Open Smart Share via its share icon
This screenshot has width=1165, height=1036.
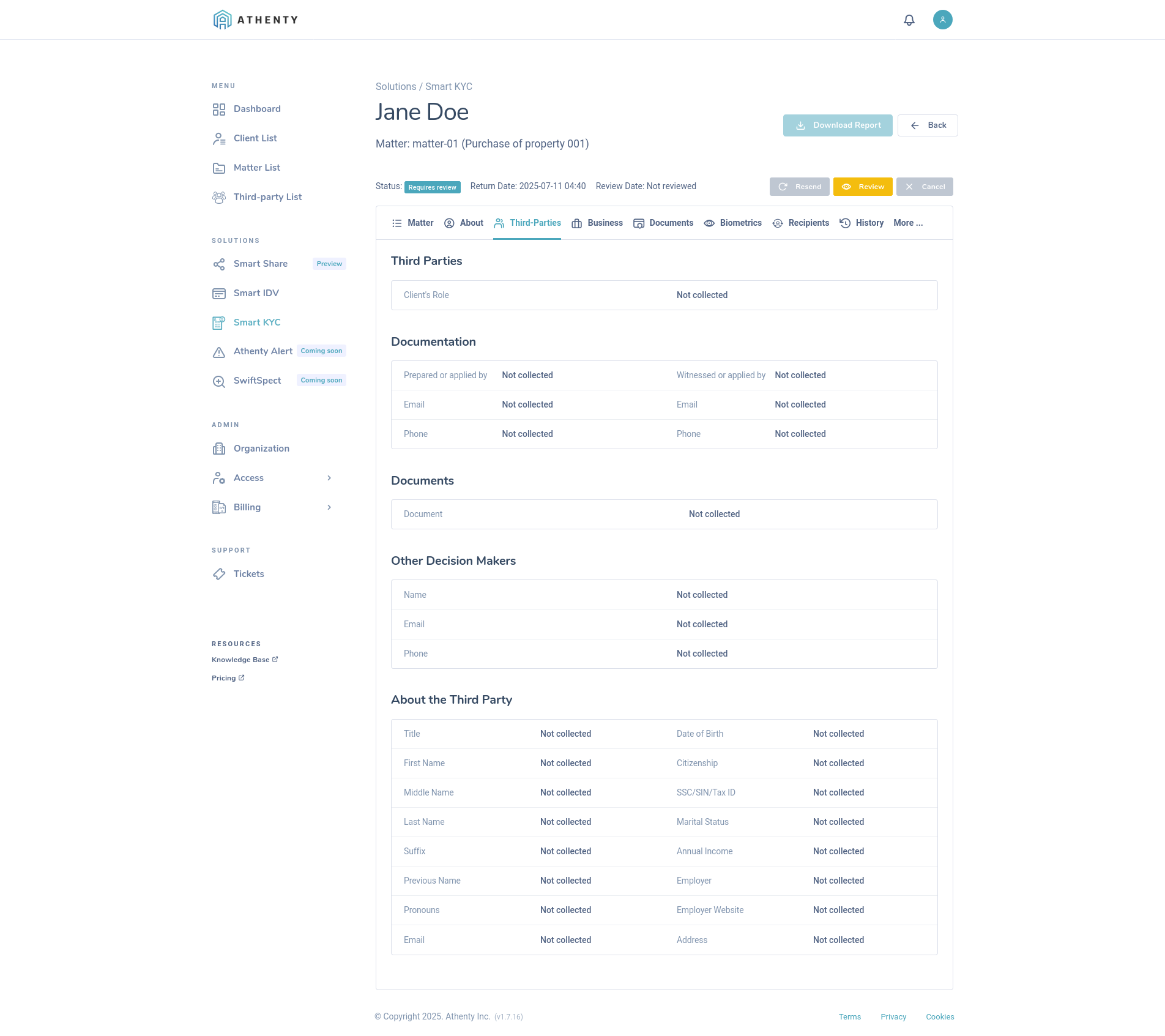click(x=219, y=264)
